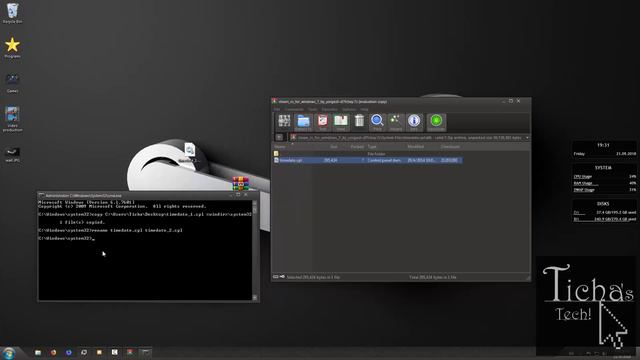Switch to Command Prompt via its taskbar button
Image resolution: width=640 pixels, height=360 pixels.
click(x=145, y=352)
